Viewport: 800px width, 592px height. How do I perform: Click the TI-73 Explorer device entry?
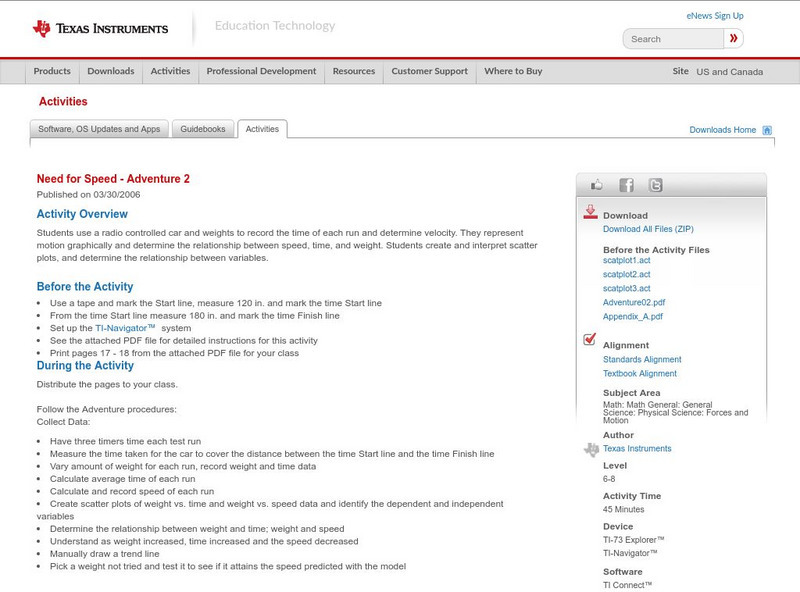(634, 539)
